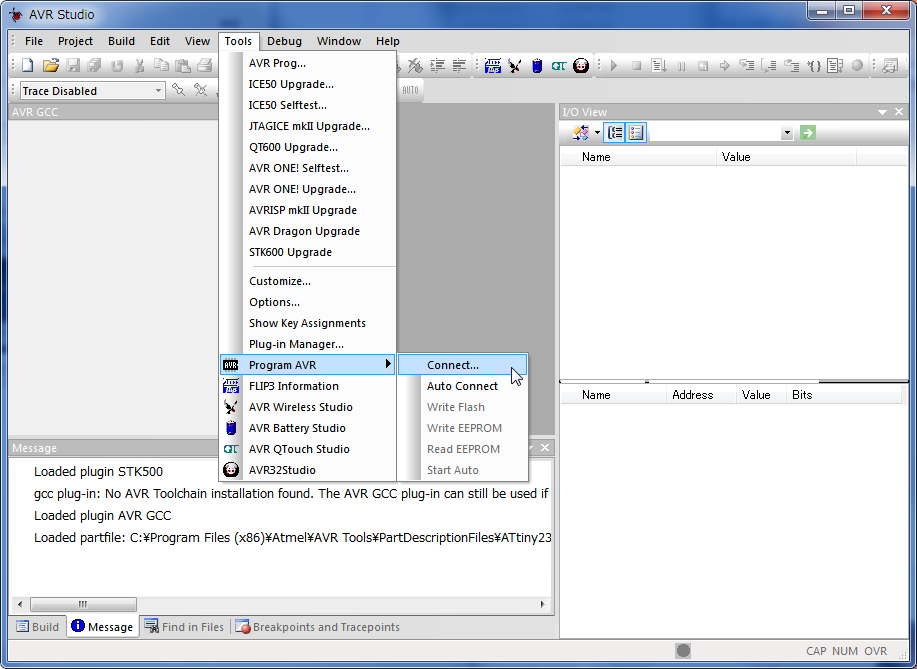Click the AVR Wireless Studio toolbar icon
The height and width of the screenshot is (669, 917).
[x=515, y=65]
